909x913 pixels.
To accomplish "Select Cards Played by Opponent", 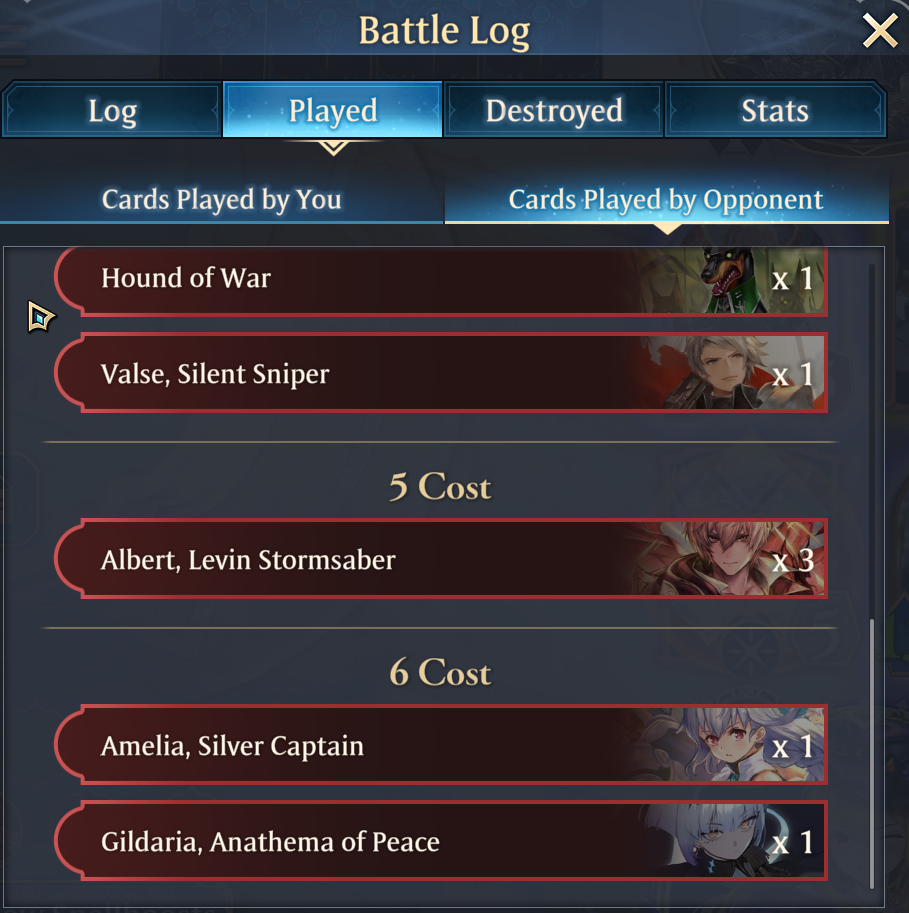I will [x=666, y=199].
